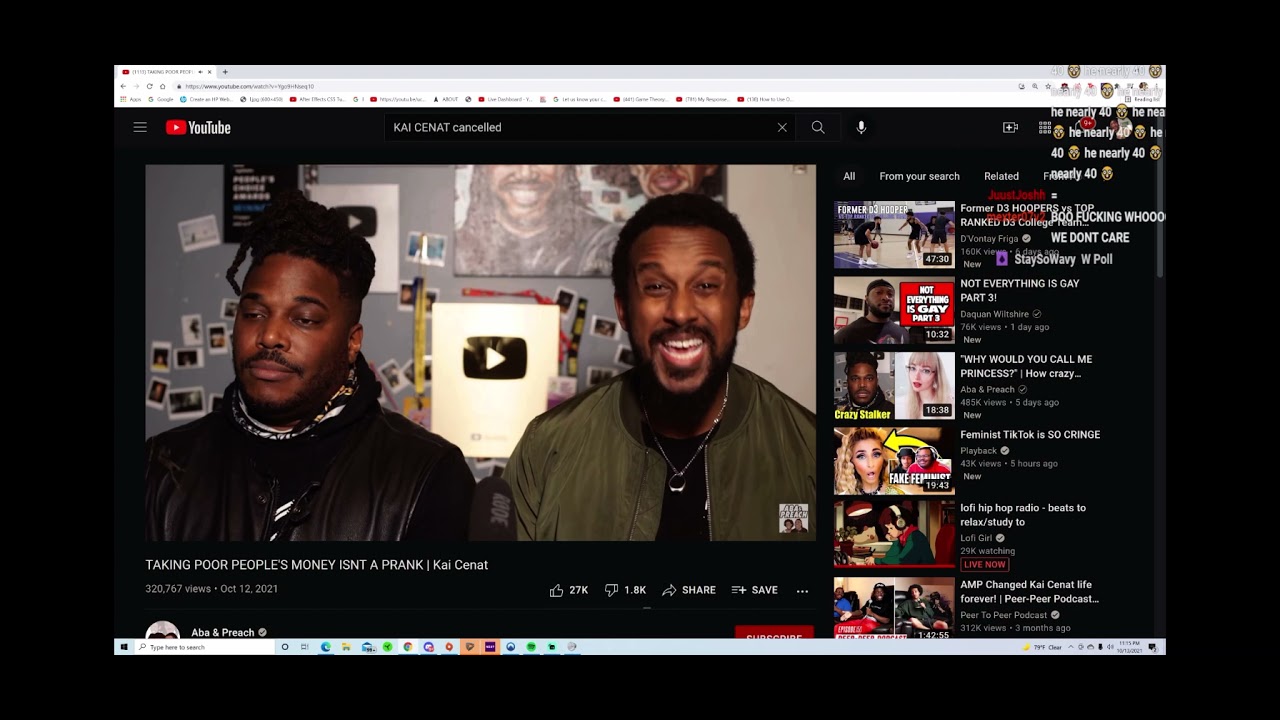The height and width of the screenshot is (720, 1280).
Task: Share the video via SHARE button
Action: click(689, 590)
